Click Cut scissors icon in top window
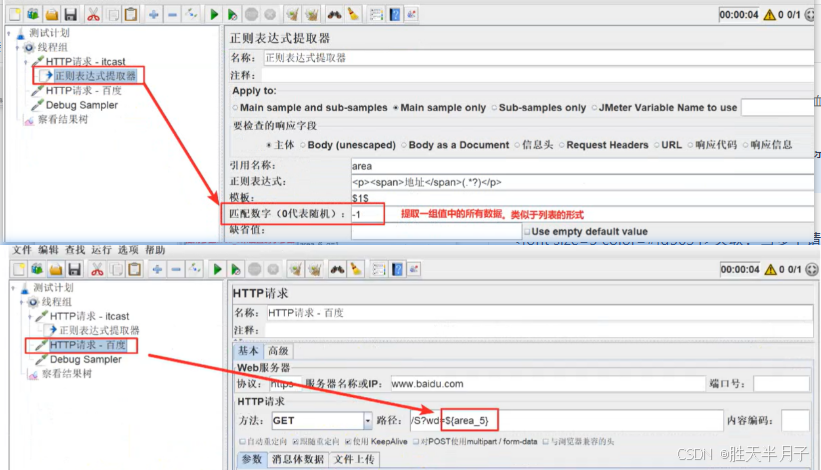Viewport: 821px width, 470px height. pos(93,15)
